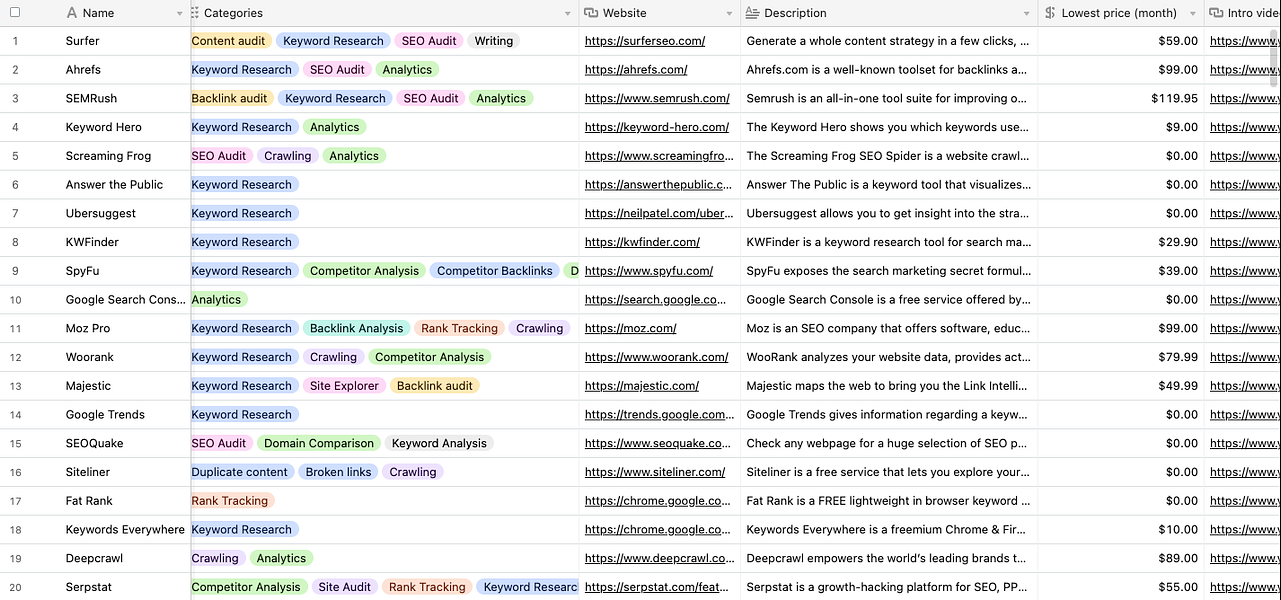1281x600 pixels.
Task: Click the Categories column header label
Action: [233, 13]
